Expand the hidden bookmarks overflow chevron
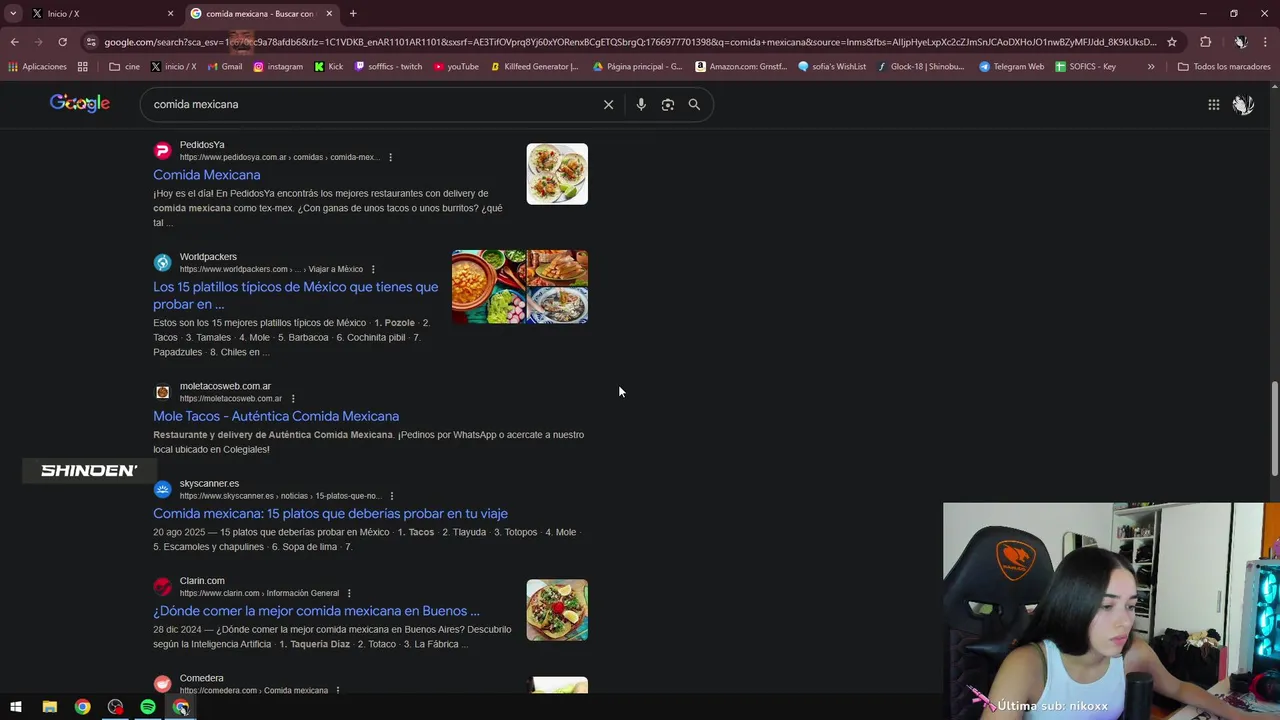Viewport: 1280px width, 720px height. 1151,67
